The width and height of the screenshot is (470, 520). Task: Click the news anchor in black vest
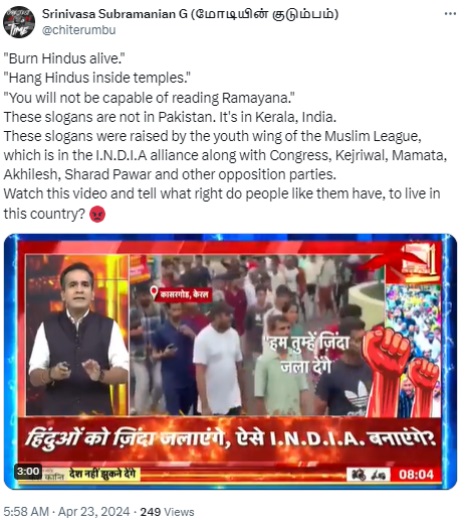point(78,337)
